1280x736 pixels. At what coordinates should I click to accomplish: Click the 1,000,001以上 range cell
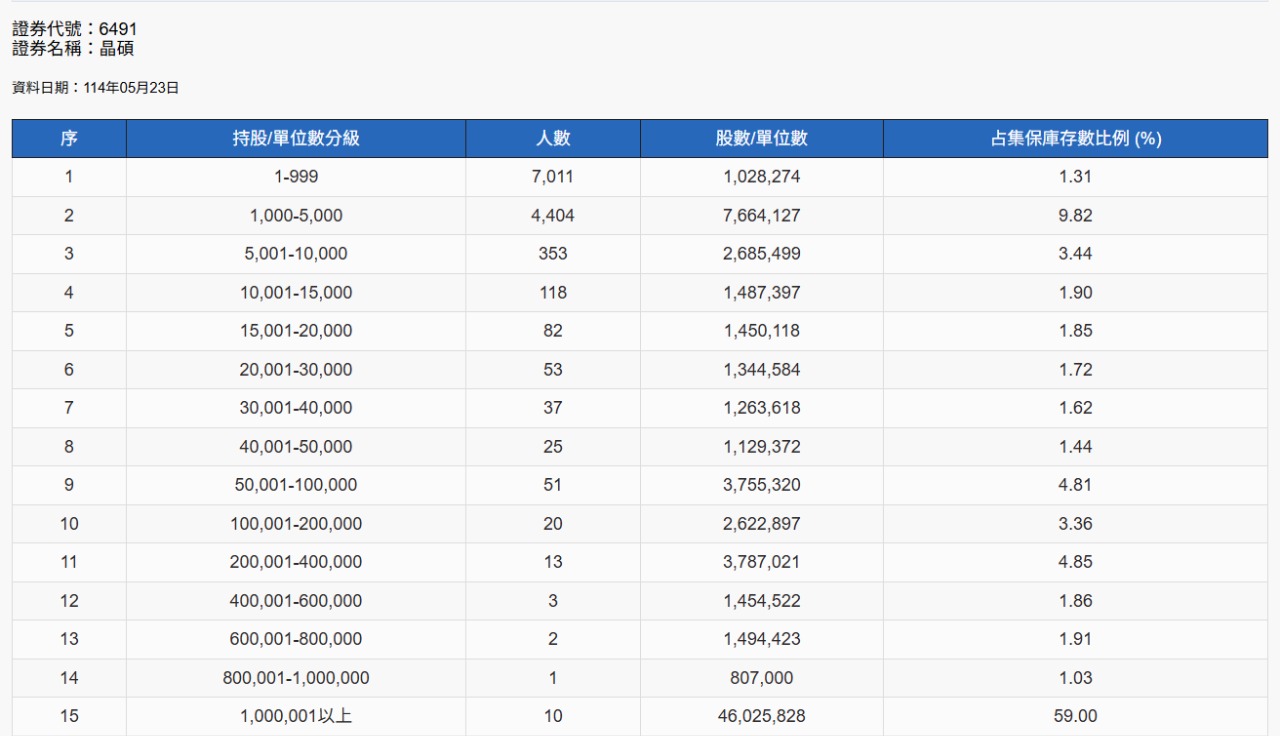click(295, 716)
